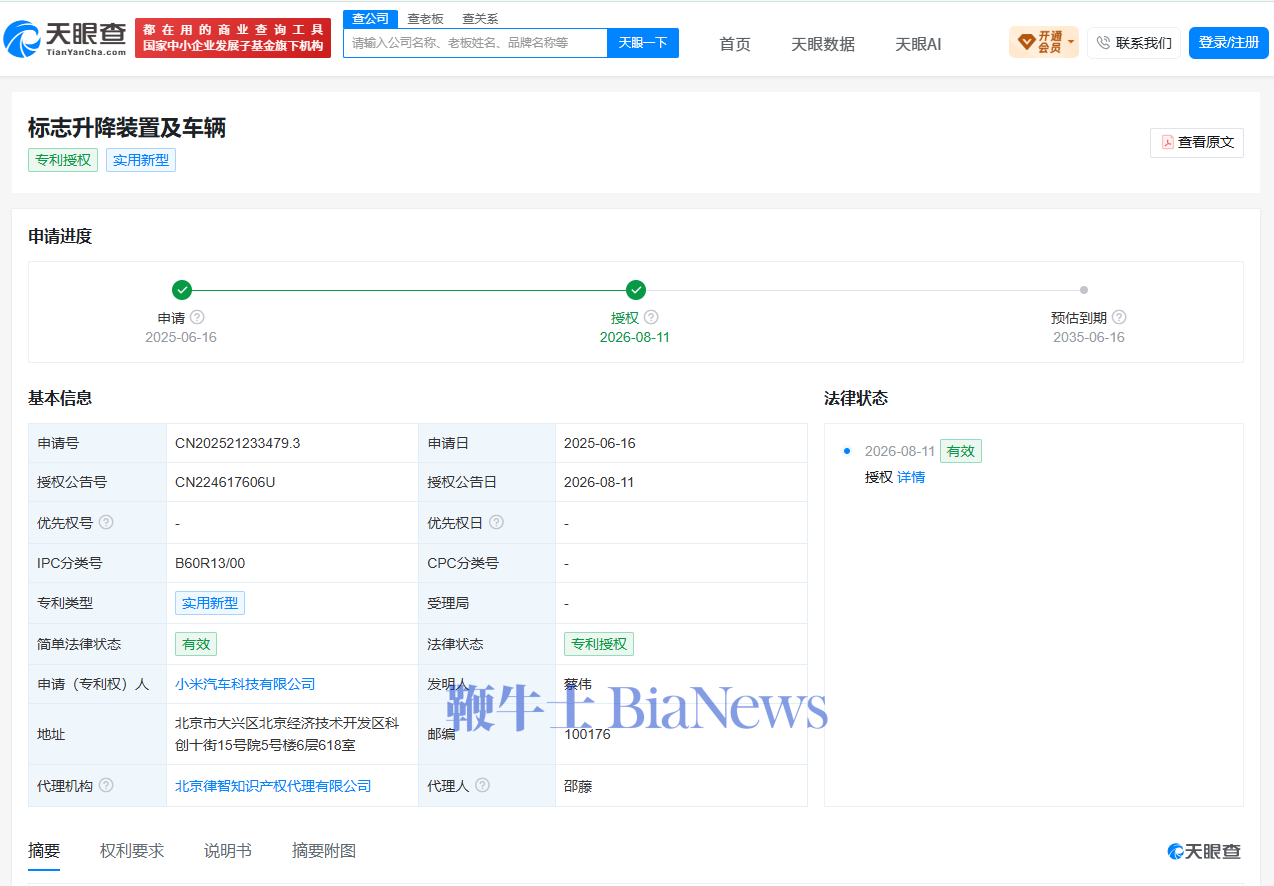Click the blue bullet at legal status 2026-08-11
This screenshot has width=1274, height=886.
click(847, 452)
